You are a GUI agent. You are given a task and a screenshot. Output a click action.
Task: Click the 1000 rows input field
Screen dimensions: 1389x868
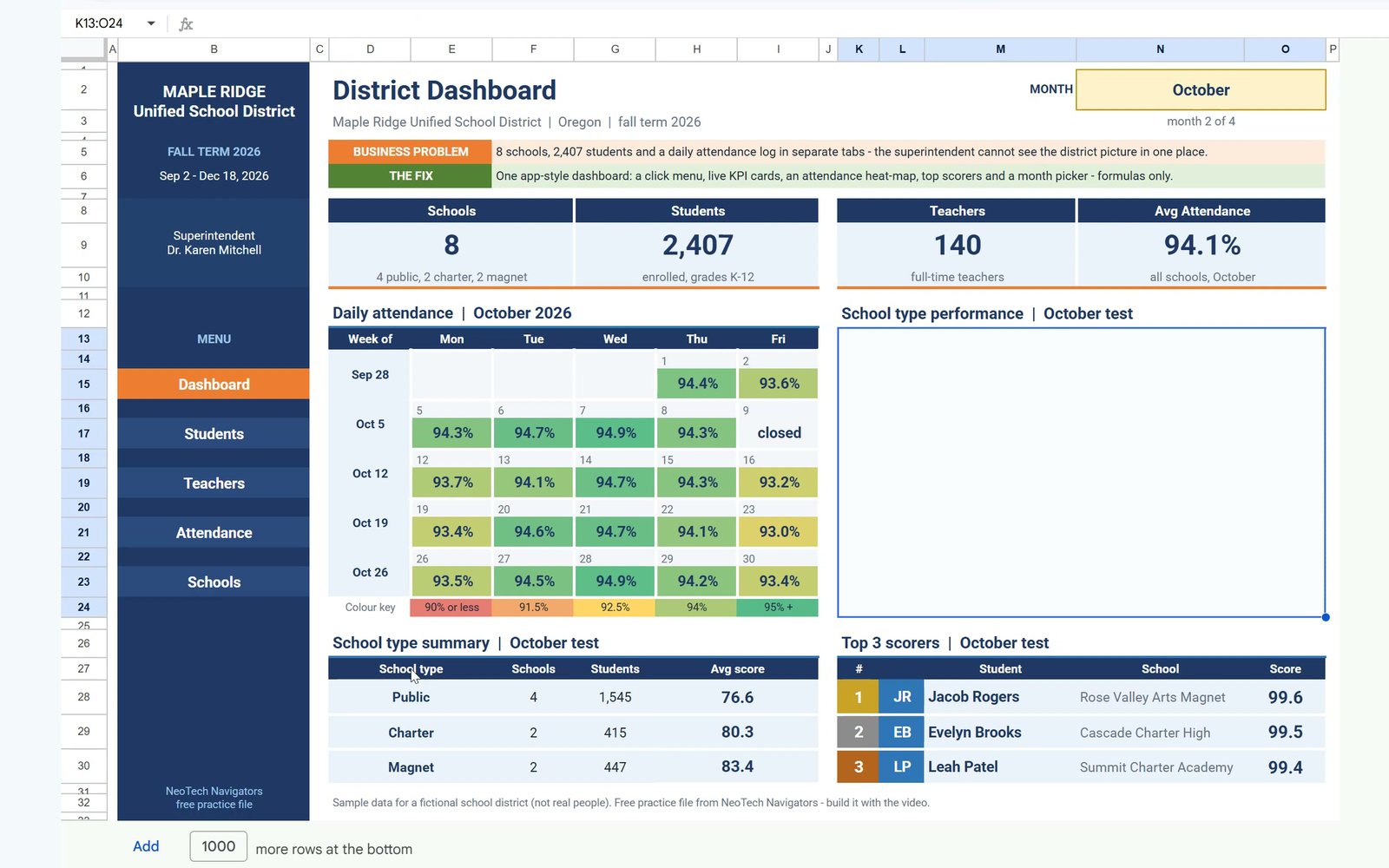219,846
